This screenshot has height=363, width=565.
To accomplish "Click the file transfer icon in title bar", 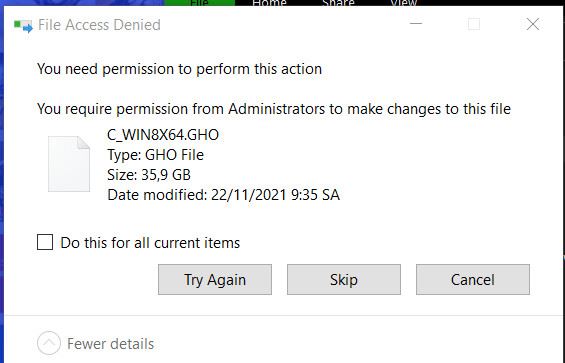I will (x=23, y=26).
